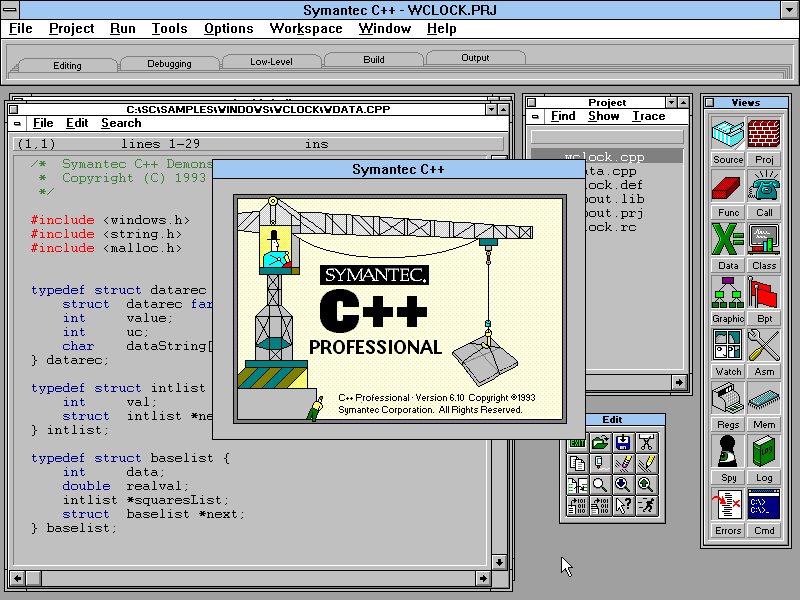The image size is (800, 600).
Task: Open the Trace menu in Project window
Action: point(648,116)
